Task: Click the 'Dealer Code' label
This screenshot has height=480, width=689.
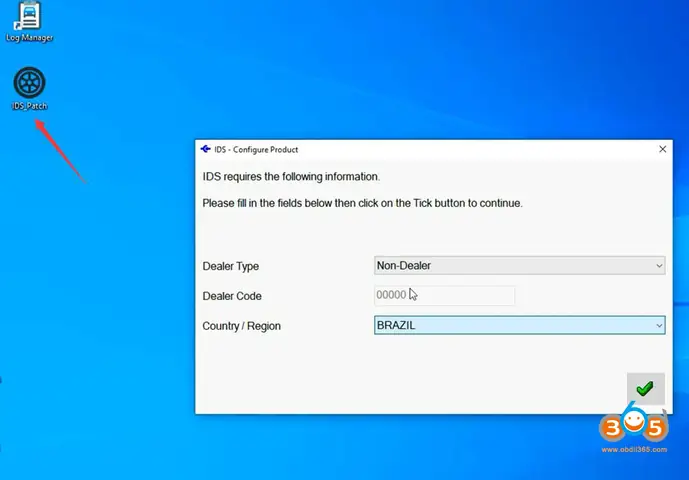Action: pos(232,296)
